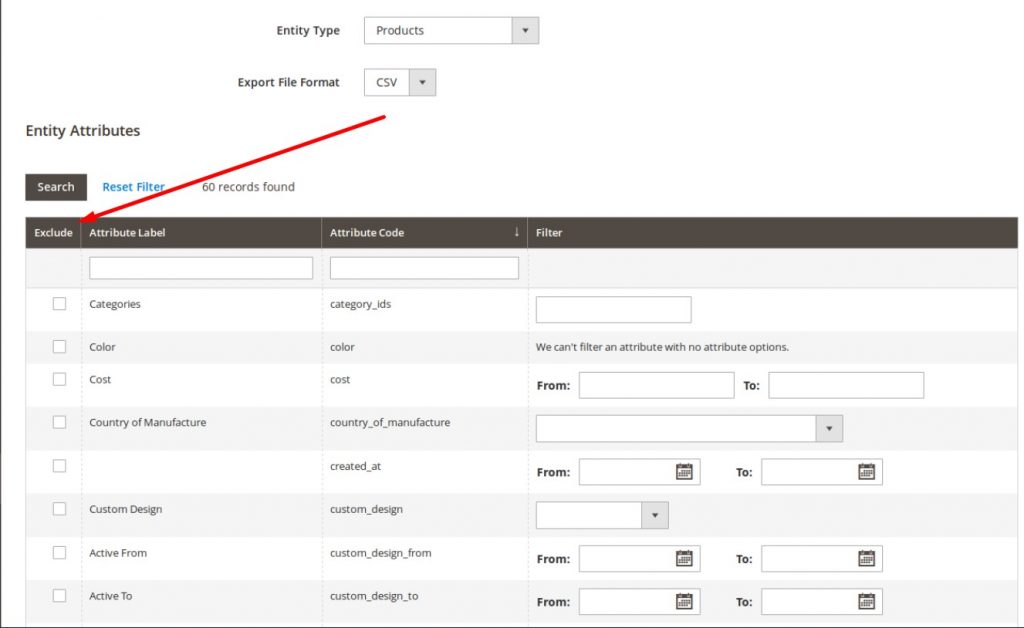The image size is (1024, 628).
Task: Expand the Custom Design filter dropdown
Action: [x=654, y=514]
